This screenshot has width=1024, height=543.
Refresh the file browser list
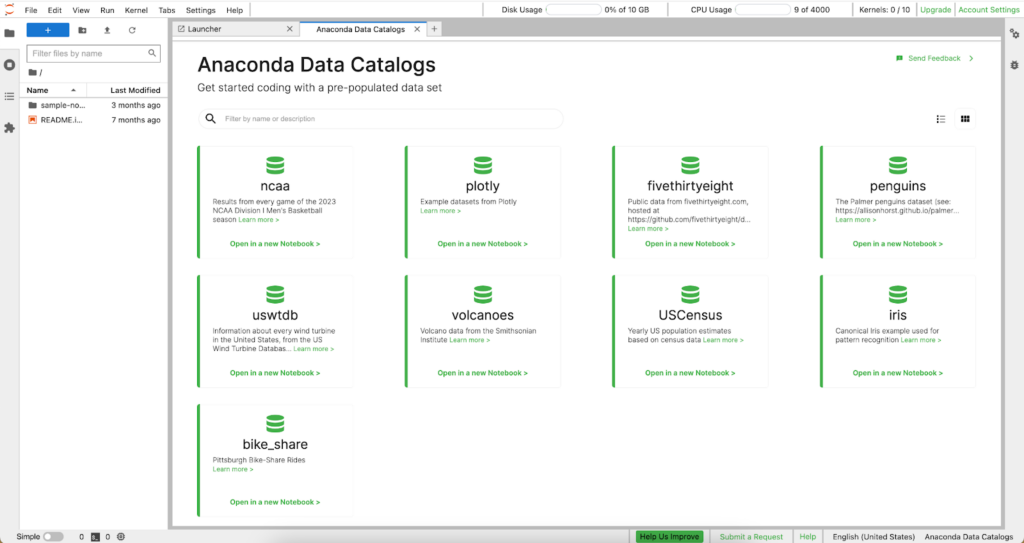[x=132, y=30]
